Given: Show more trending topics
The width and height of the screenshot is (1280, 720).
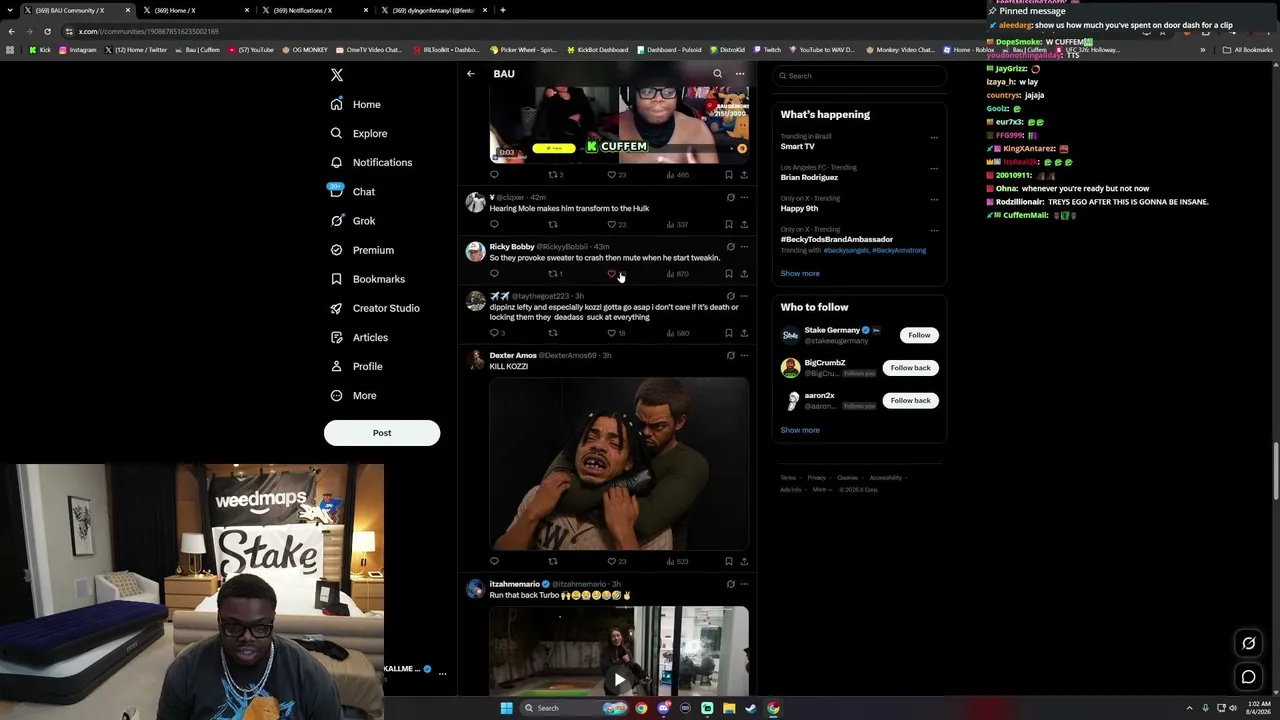Looking at the screenshot, I should (800, 274).
